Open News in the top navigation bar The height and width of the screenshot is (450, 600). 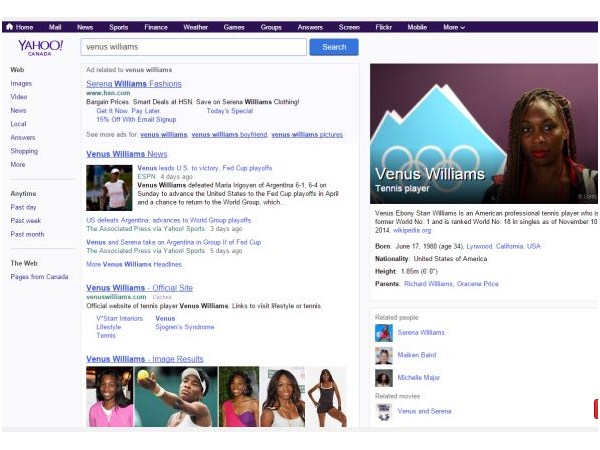(x=85, y=27)
